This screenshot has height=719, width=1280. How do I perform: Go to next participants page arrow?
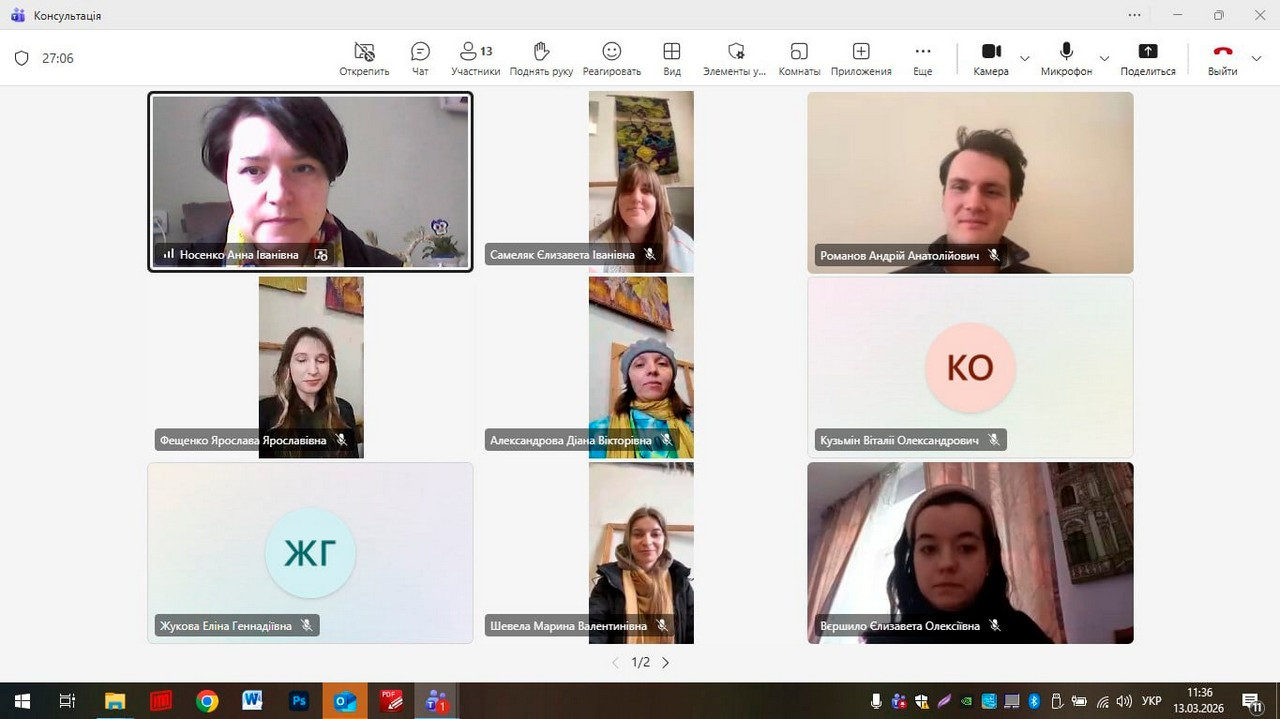point(665,662)
